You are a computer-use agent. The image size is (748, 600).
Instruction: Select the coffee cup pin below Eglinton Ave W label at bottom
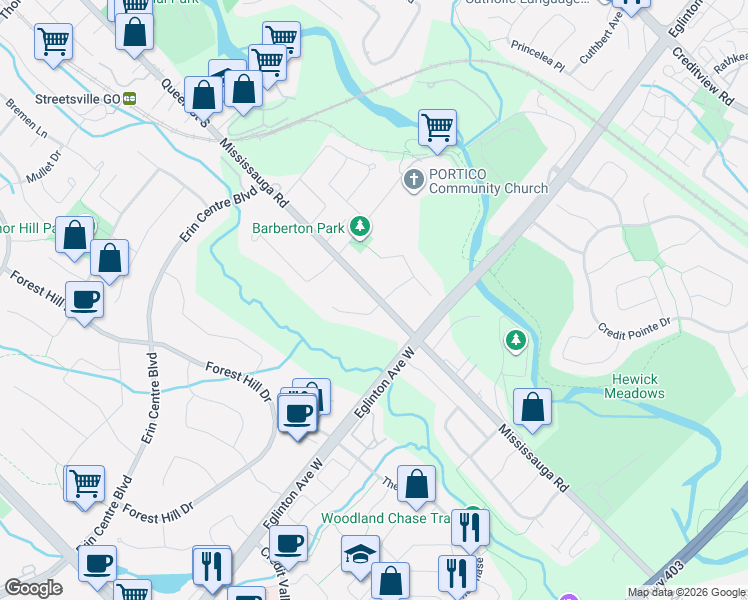tap(288, 545)
